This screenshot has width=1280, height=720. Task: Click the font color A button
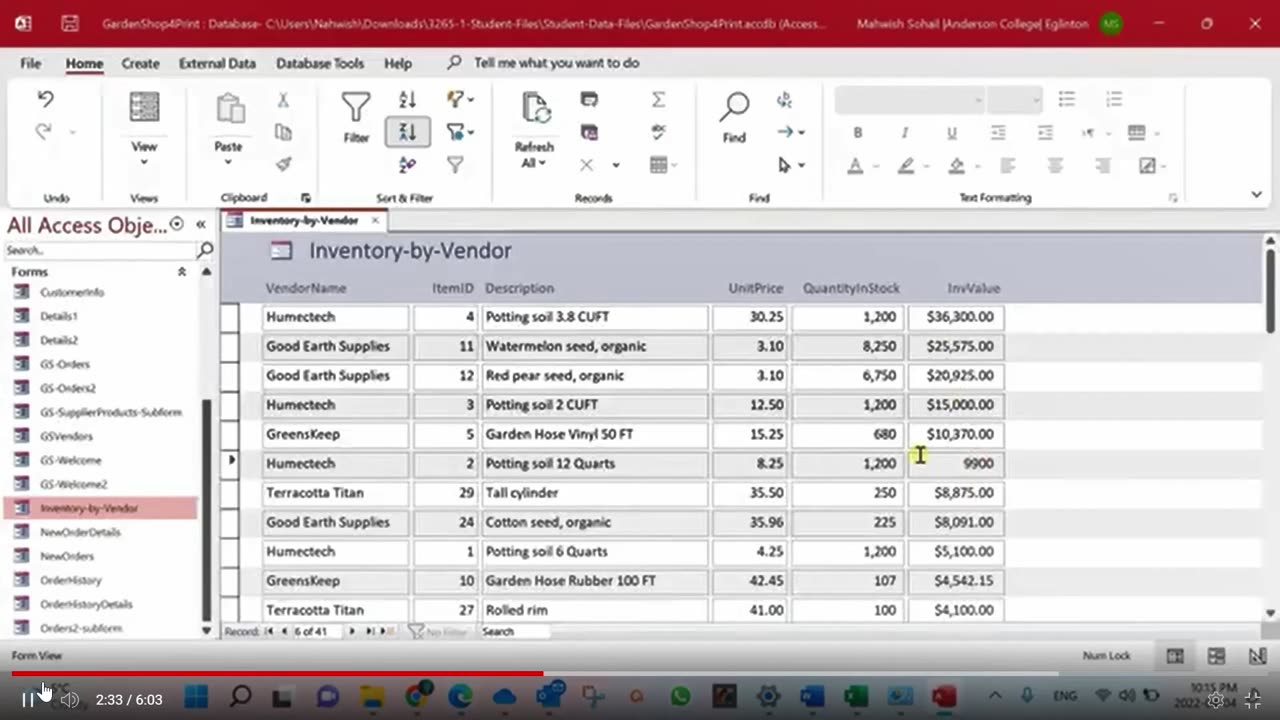[855, 165]
